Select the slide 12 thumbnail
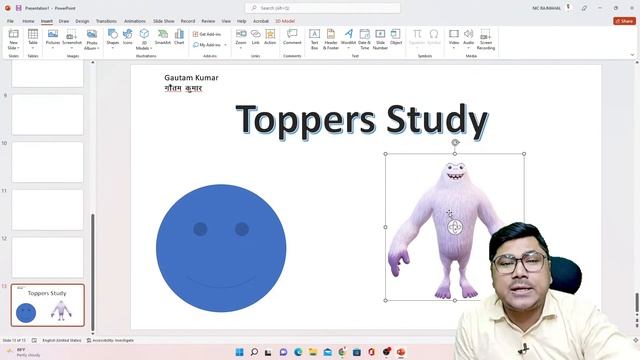This screenshot has width=640, height=360. (x=48, y=257)
